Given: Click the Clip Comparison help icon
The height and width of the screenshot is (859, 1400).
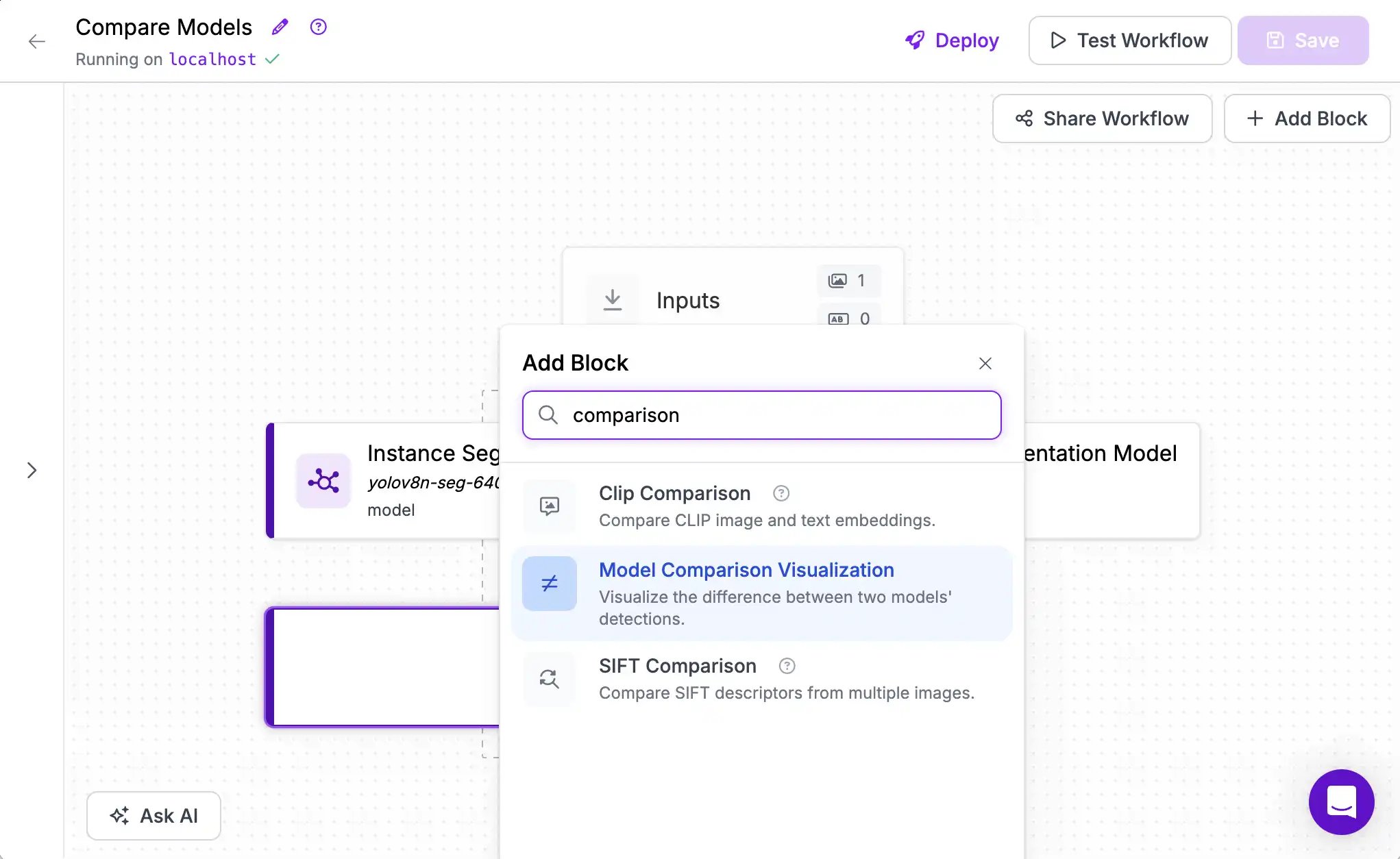Looking at the screenshot, I should click(x=781, y=493).
